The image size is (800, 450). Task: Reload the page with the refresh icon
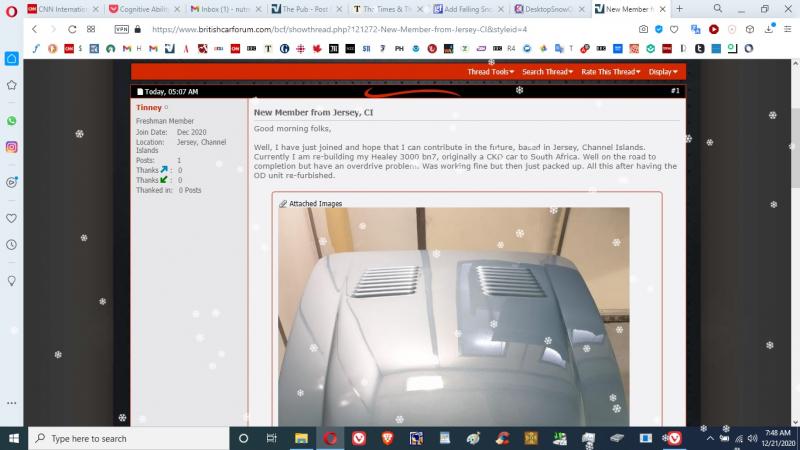(x=72, y=29)
